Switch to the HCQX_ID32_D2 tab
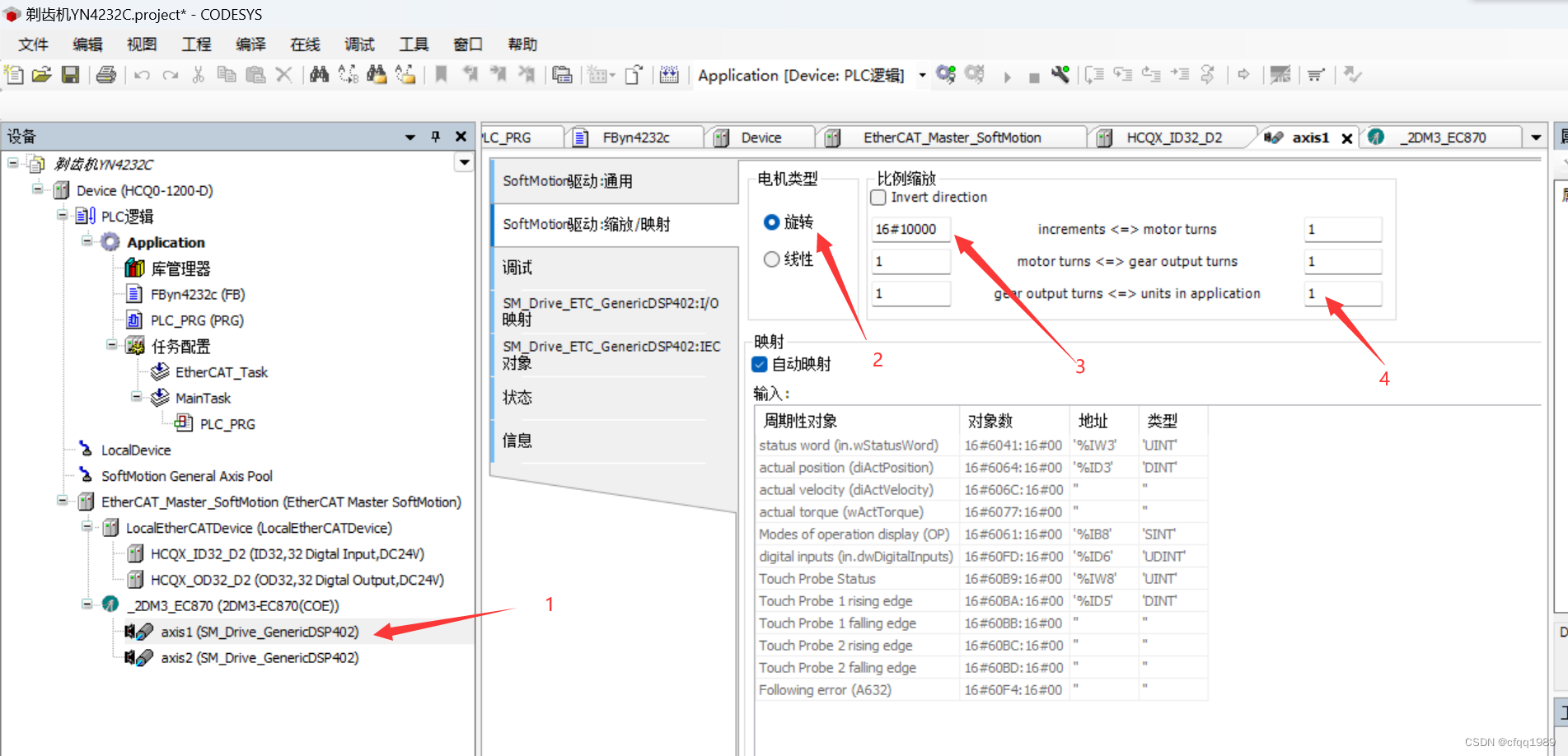Screen dimensions: 1568x756 point(1173,137)
